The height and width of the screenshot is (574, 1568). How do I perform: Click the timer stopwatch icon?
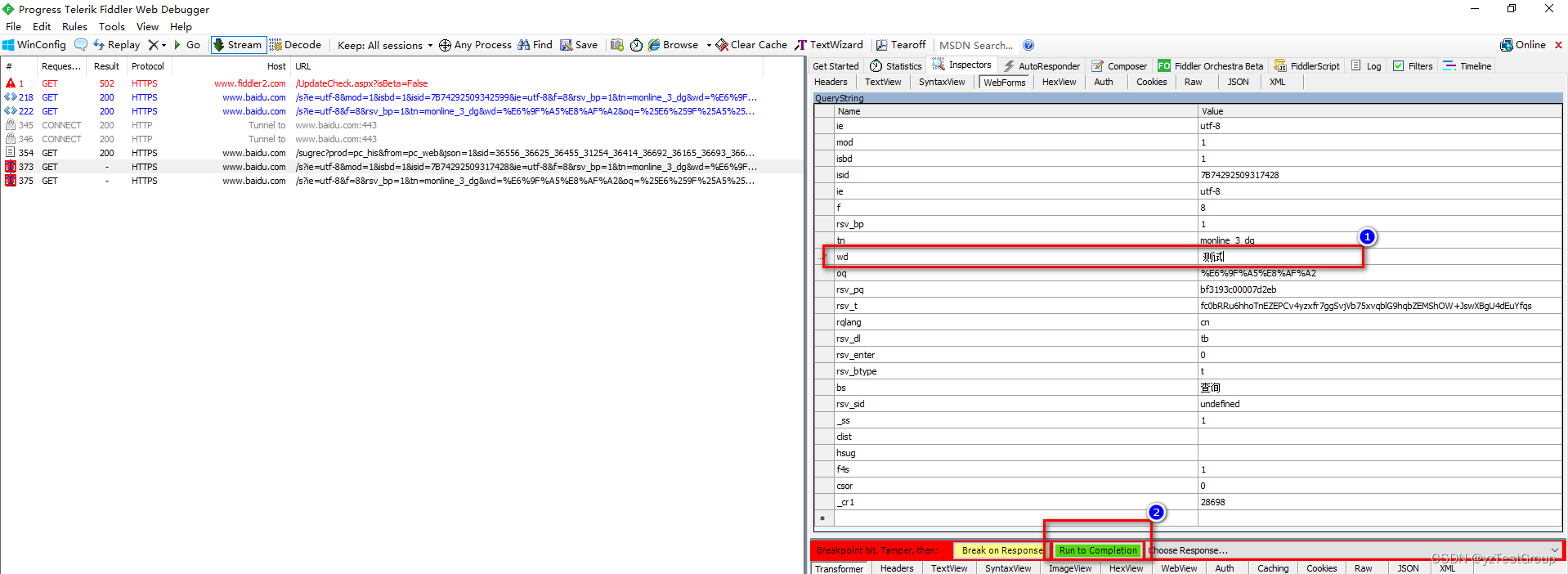tap(636, 45)
